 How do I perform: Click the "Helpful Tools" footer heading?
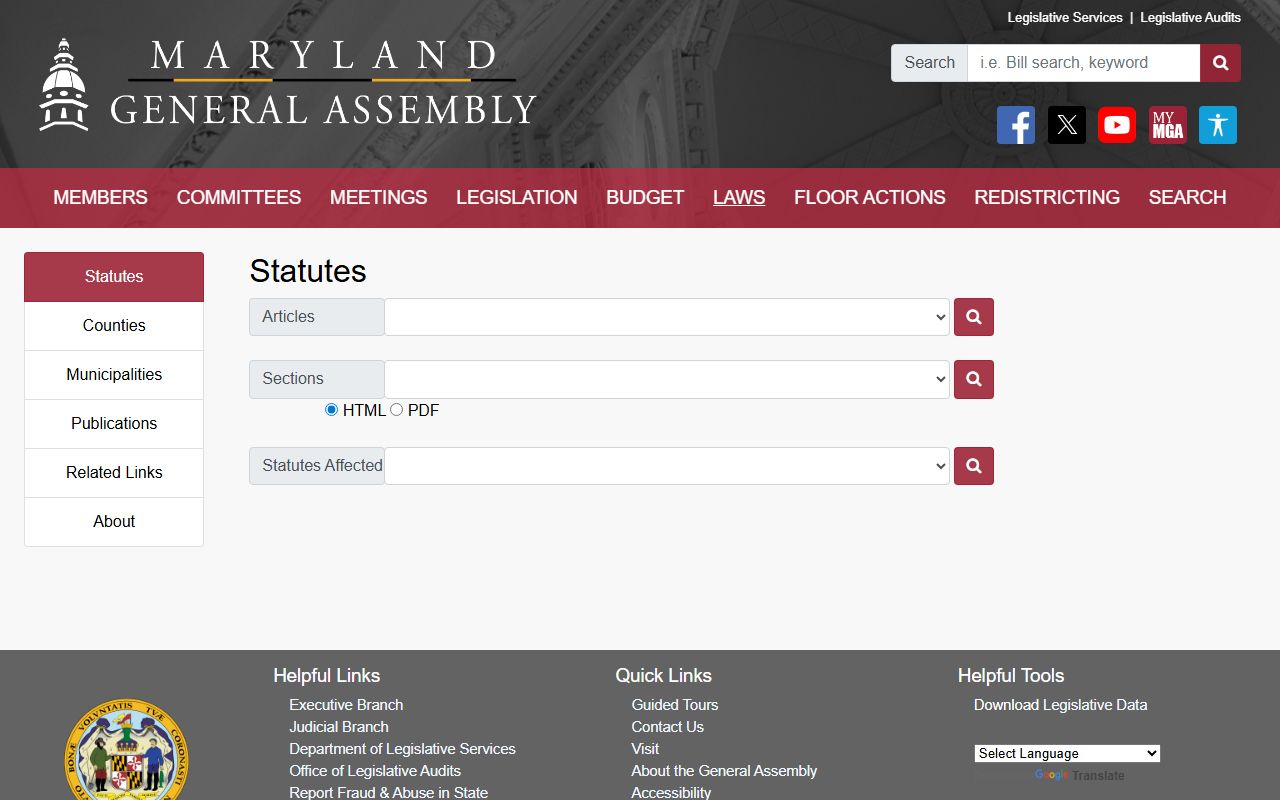point(1011,676)
